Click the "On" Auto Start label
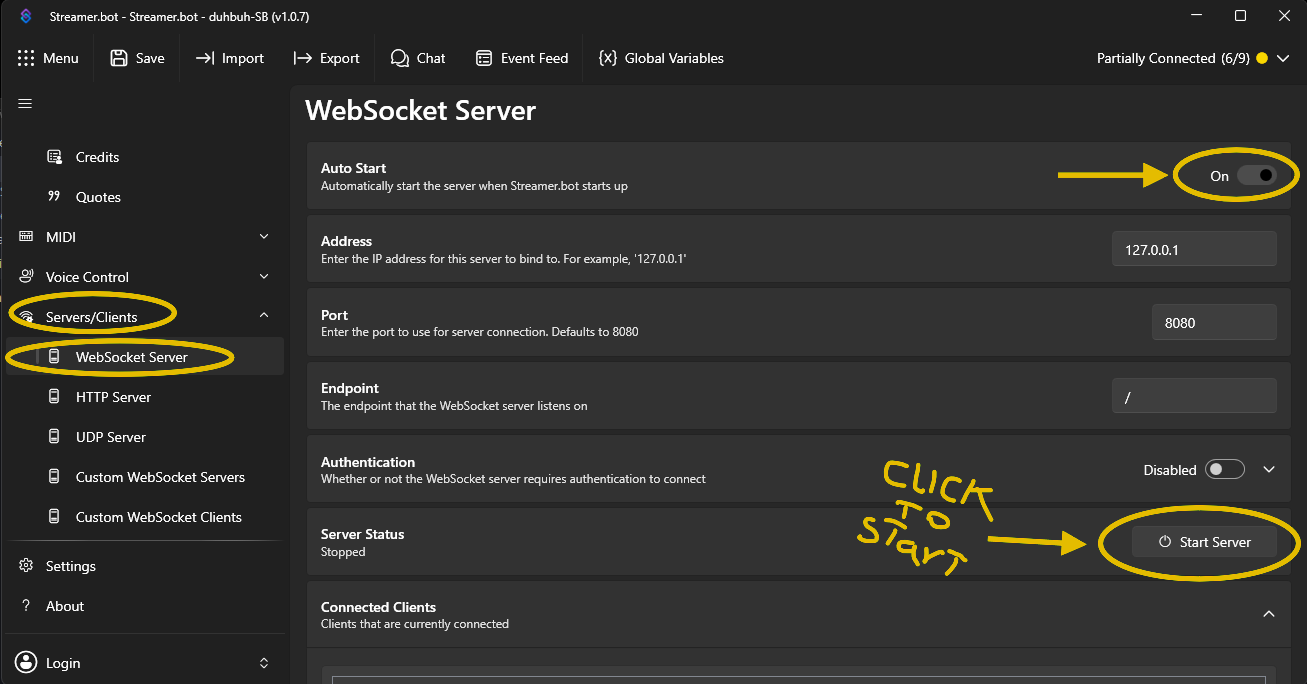This screenshot has height=684, width=1307. point(1219,176)
